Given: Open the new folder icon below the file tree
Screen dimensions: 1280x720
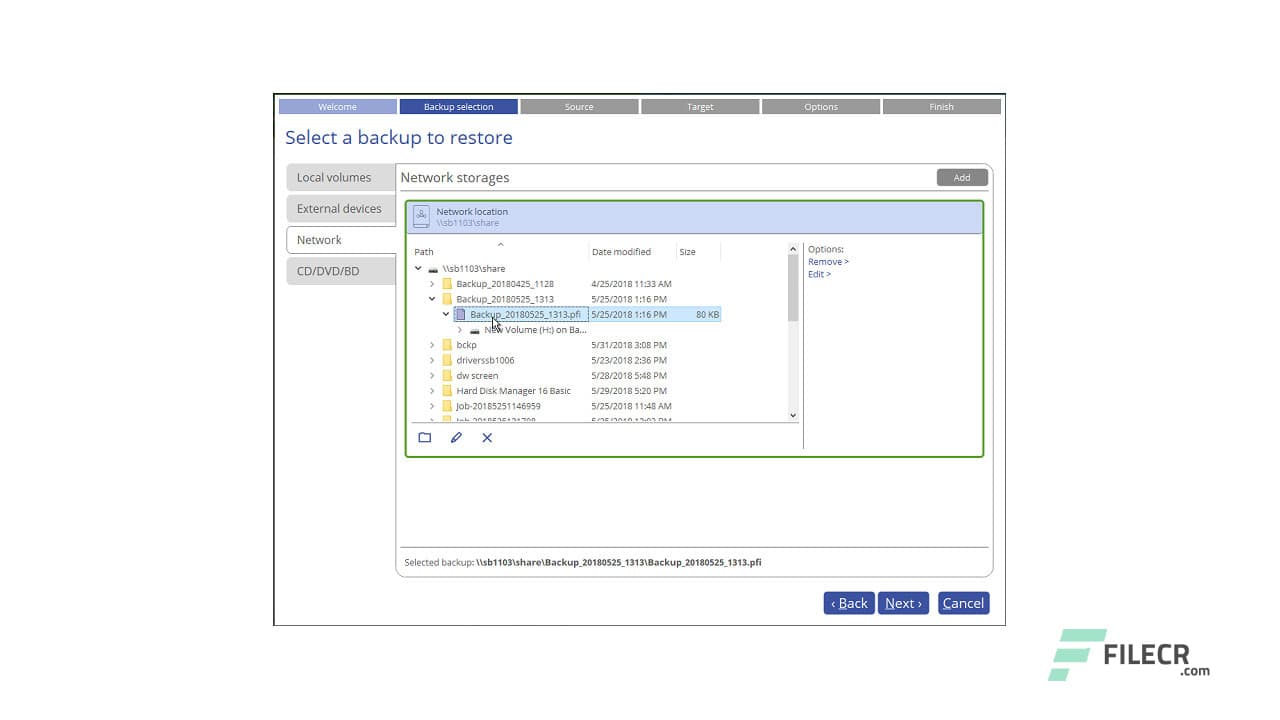Looking at the screenshot, I should pyautogui.click(x=424, y=437).
